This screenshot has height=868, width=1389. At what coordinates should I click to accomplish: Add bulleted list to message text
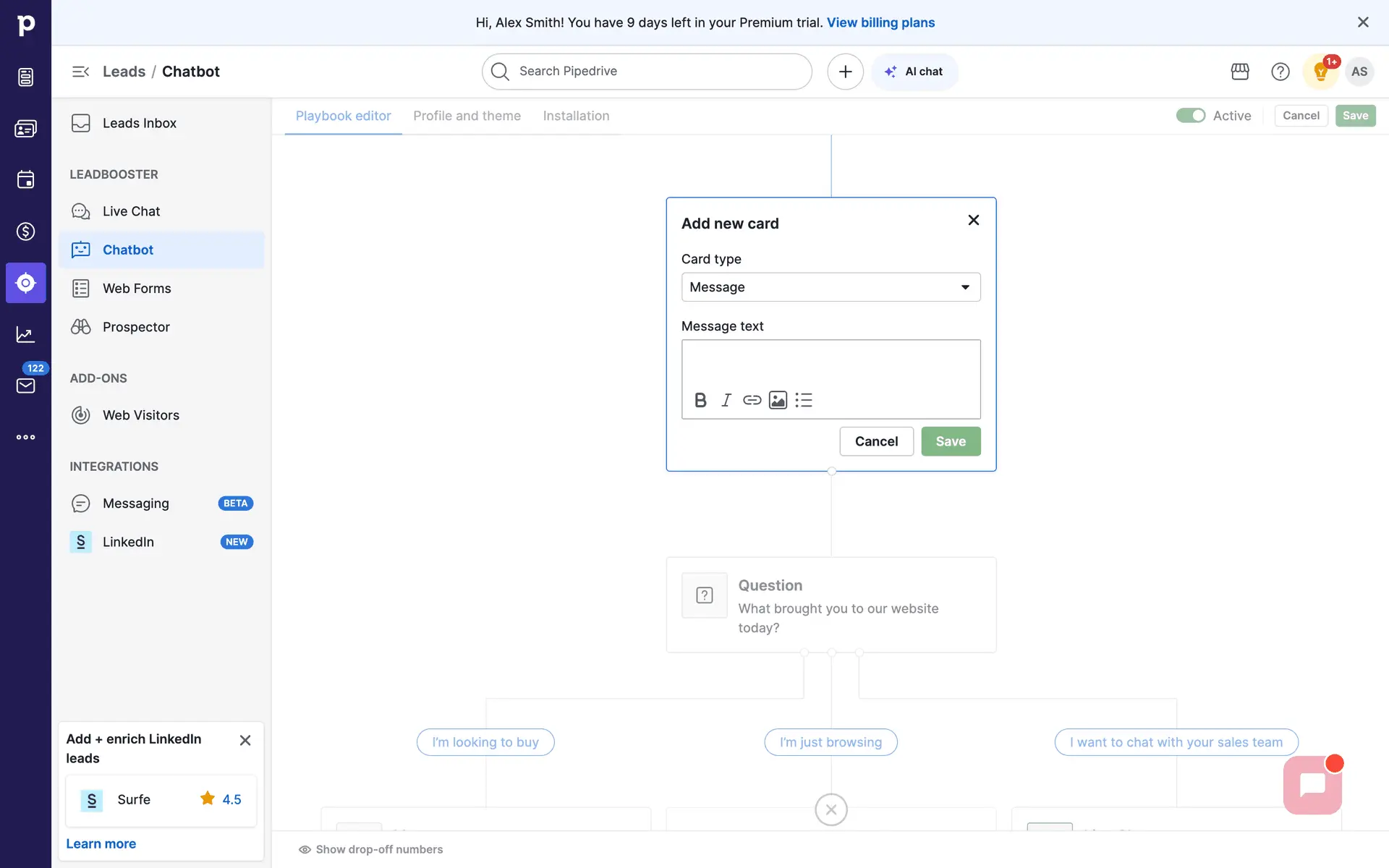tap(804, 400)
